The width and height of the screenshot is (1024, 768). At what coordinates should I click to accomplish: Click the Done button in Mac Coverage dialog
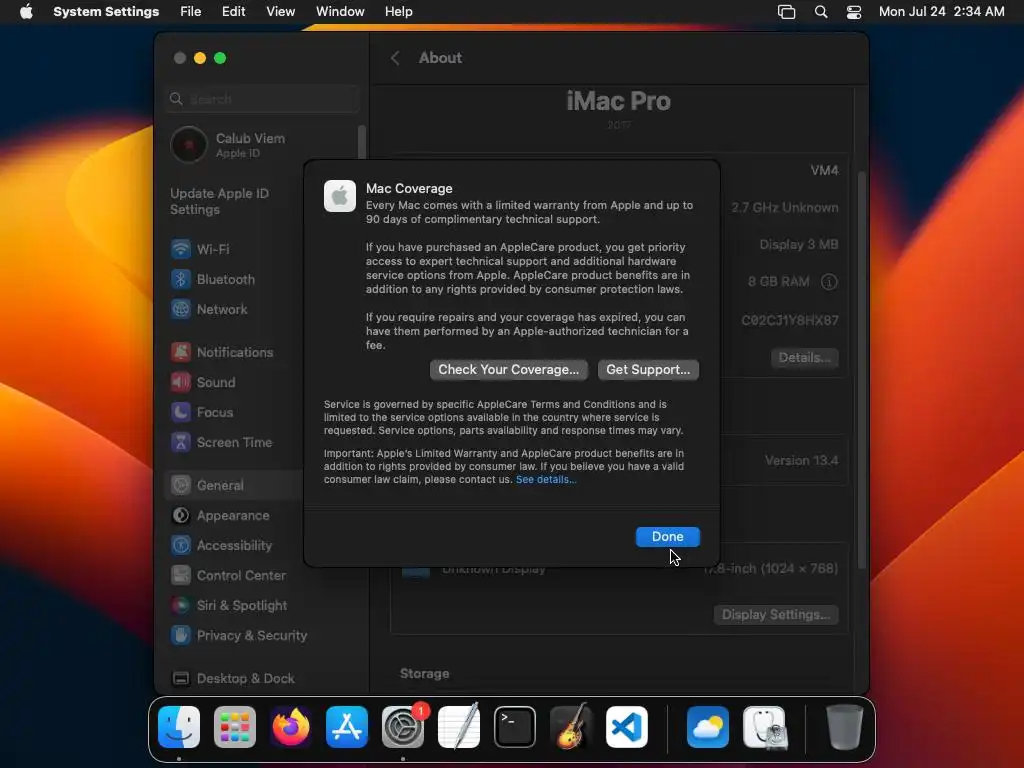tap(667, 536)
